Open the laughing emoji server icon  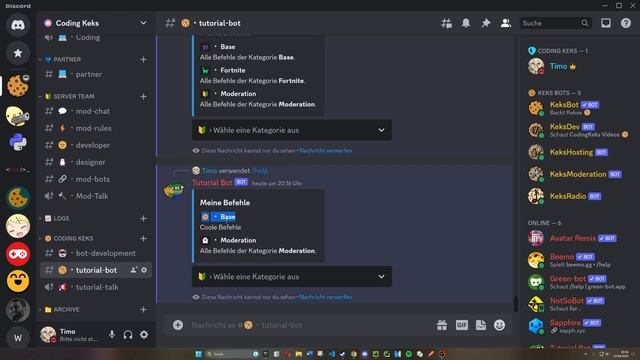coord(18,281)
